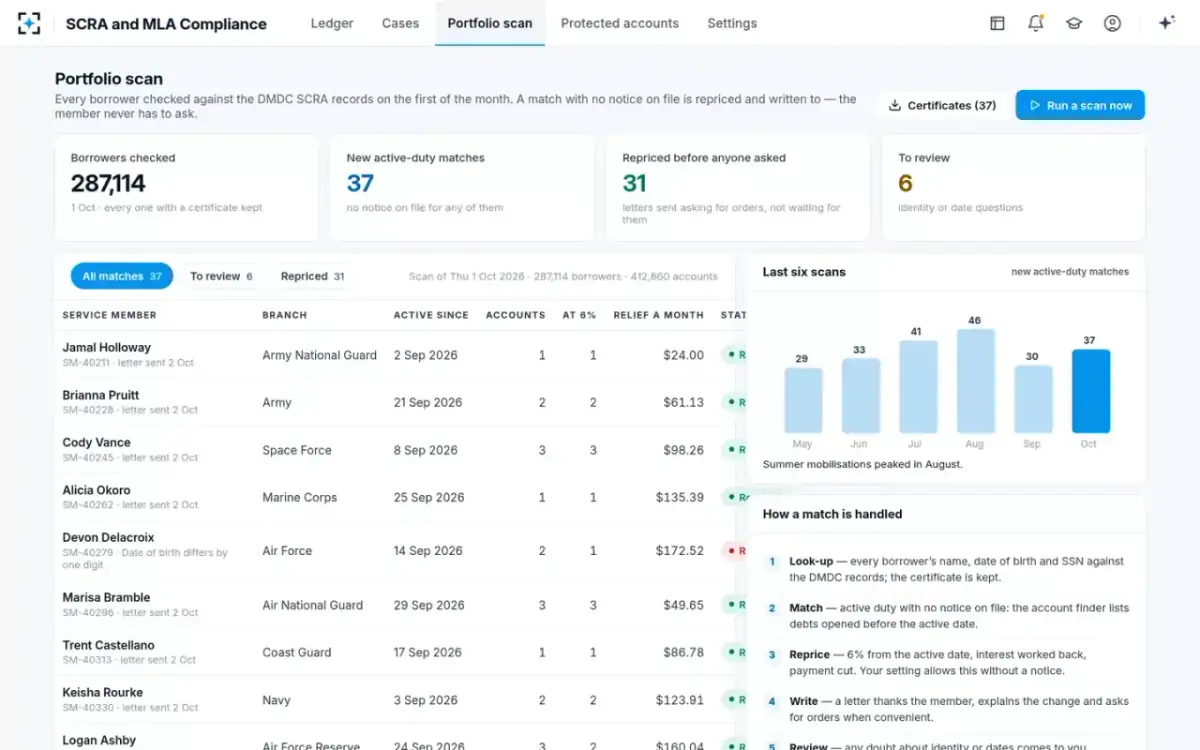
Task: Open the user profile icon
Action: [1112, 23]
